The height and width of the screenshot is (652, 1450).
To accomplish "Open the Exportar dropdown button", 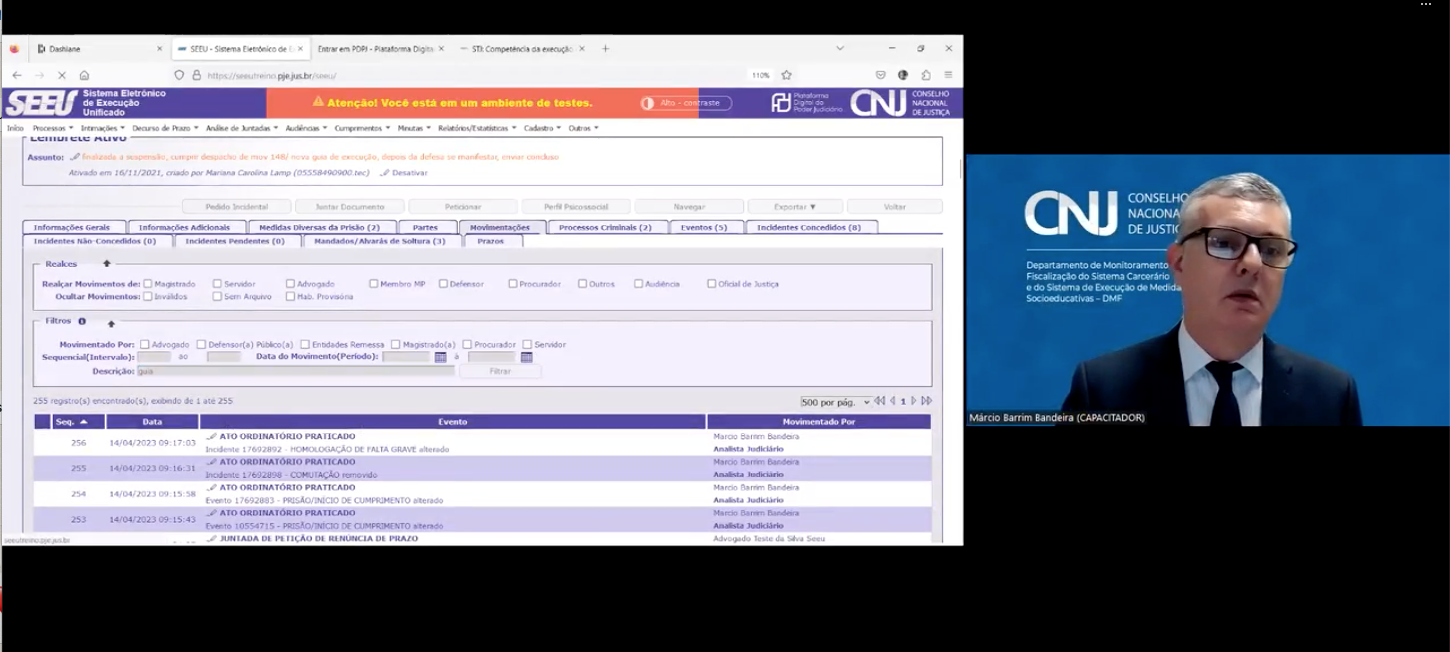I will [x=795, y=207].
